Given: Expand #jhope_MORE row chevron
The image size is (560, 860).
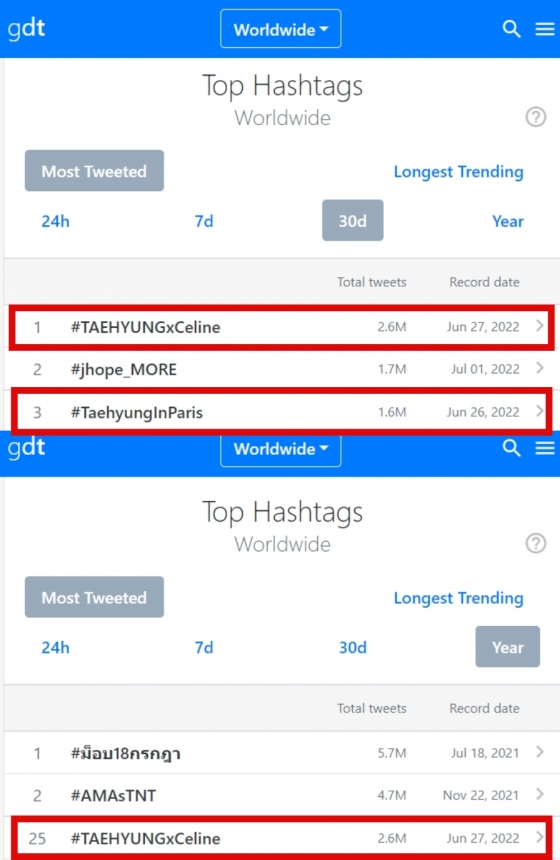Looking at the screenshot, I should pyautogui.click(x=540, y=368).
